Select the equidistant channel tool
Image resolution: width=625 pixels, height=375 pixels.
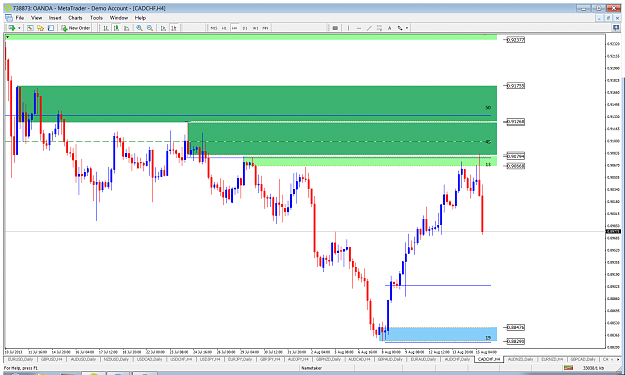pyautogui.click(x=379, y=28)
